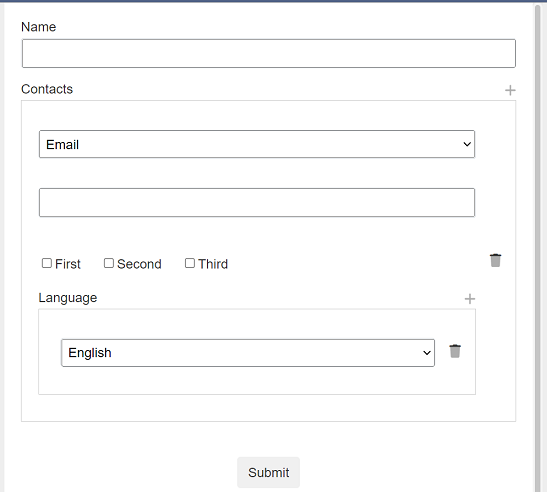Submit the form
Image resolution: width=547 pixels, height=492 pixels.
(268, 472)
